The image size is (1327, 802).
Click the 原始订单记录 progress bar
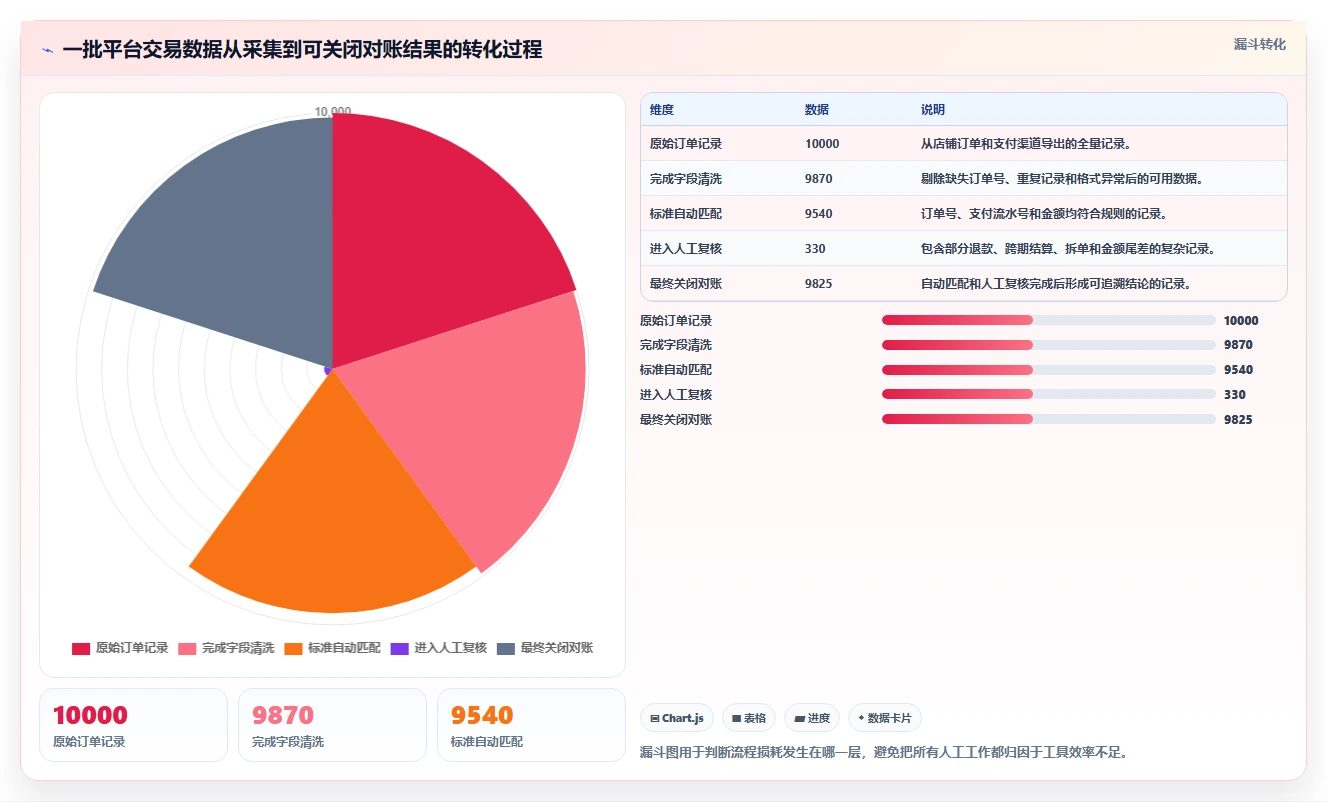click(1049, 321)
